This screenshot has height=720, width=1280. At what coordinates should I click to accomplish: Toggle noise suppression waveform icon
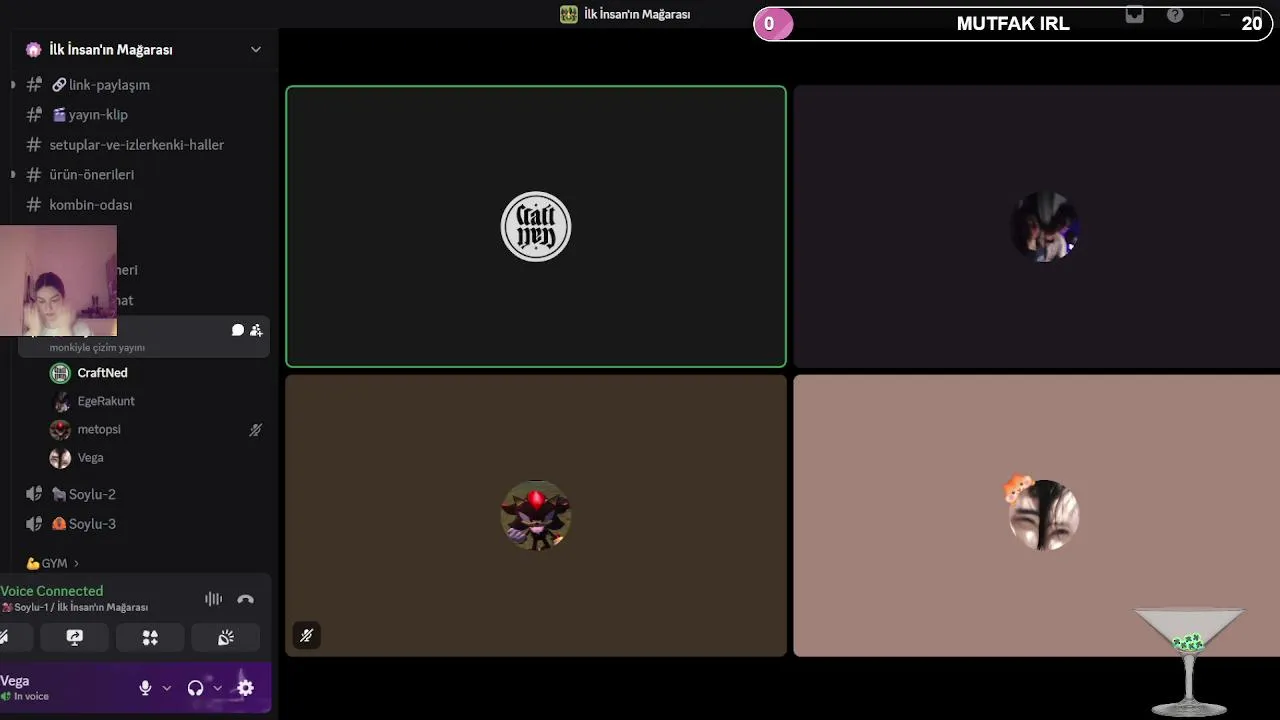[x=214, y=599]
